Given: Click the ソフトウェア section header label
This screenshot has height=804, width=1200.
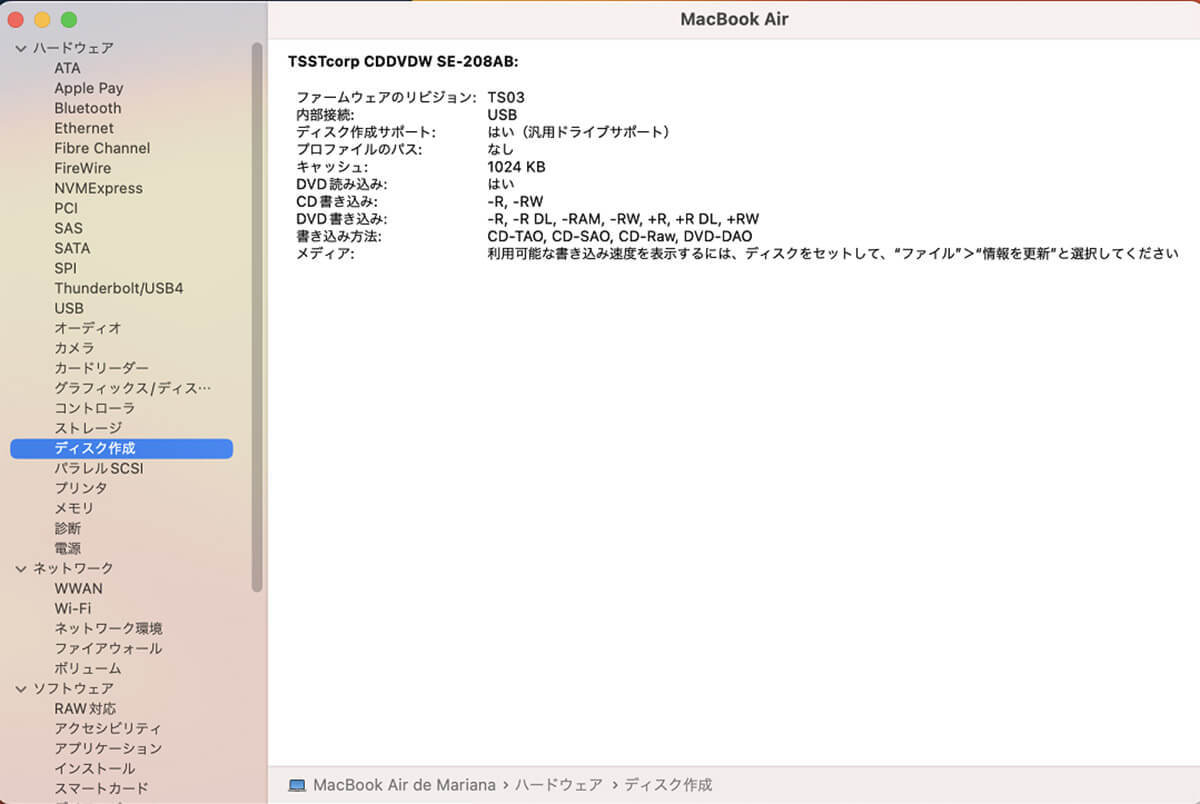Looking at the screenshot, I should pos(73,688).
